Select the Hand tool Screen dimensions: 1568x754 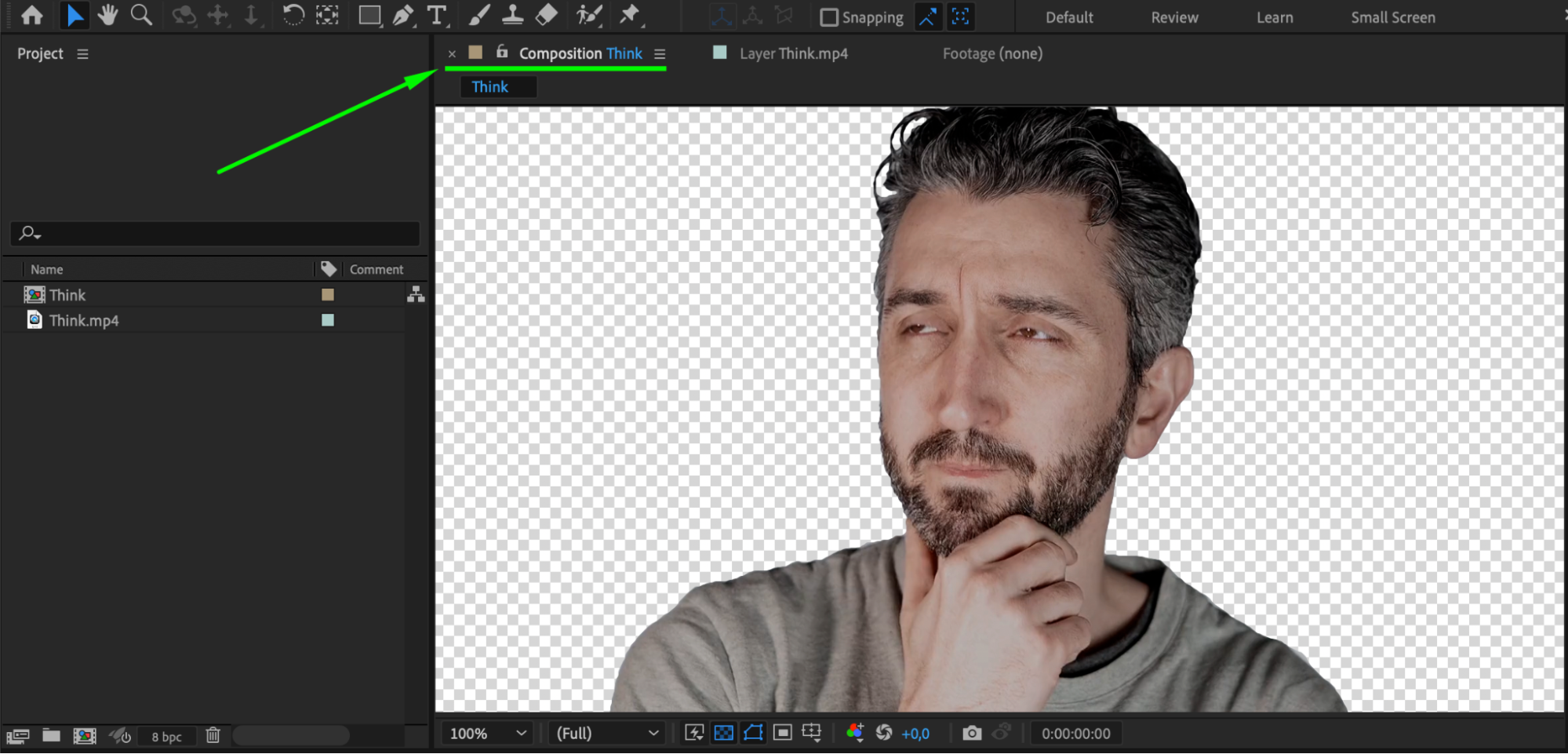point(107,16)
